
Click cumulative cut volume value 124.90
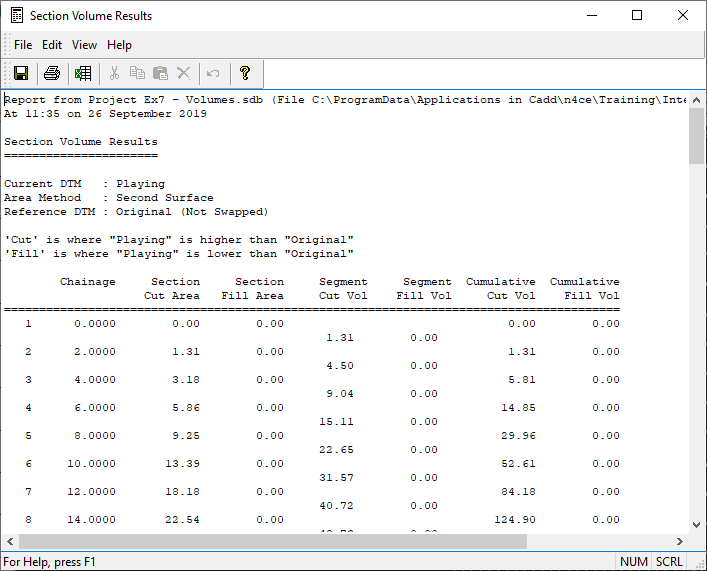coord(515,519)
